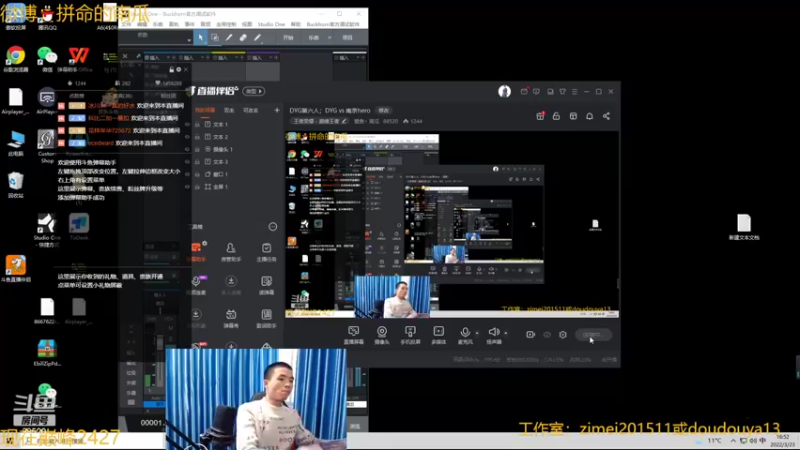The height and width of the screenshot is (450, 800).
Task: Open the gift box icon in stream header
Action: click(540, 116)
